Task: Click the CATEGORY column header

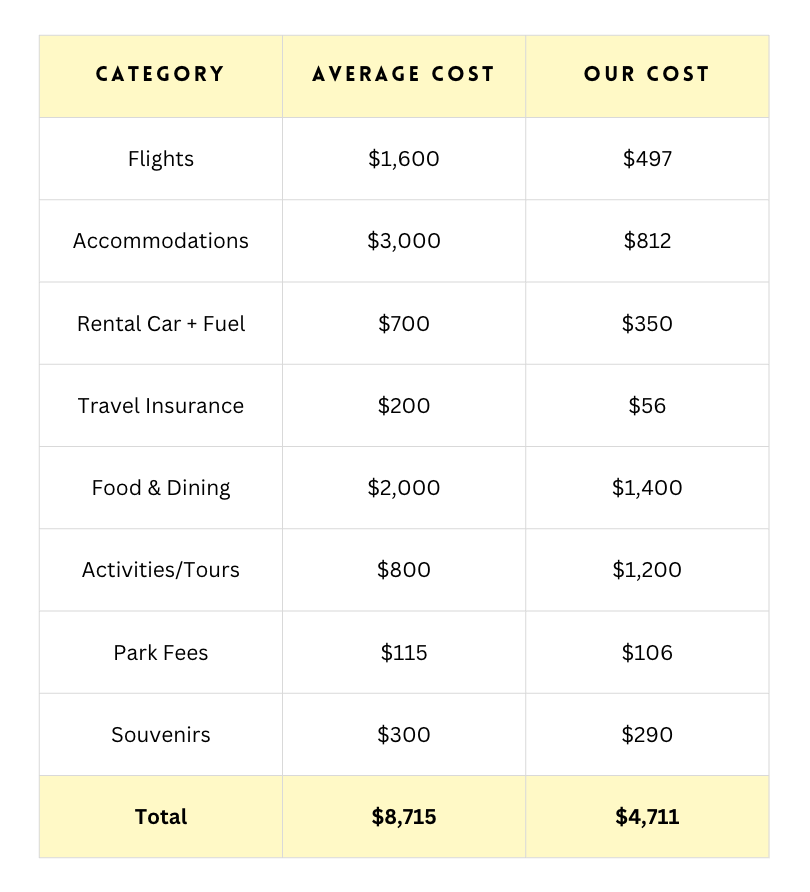Action: (160, 75)
